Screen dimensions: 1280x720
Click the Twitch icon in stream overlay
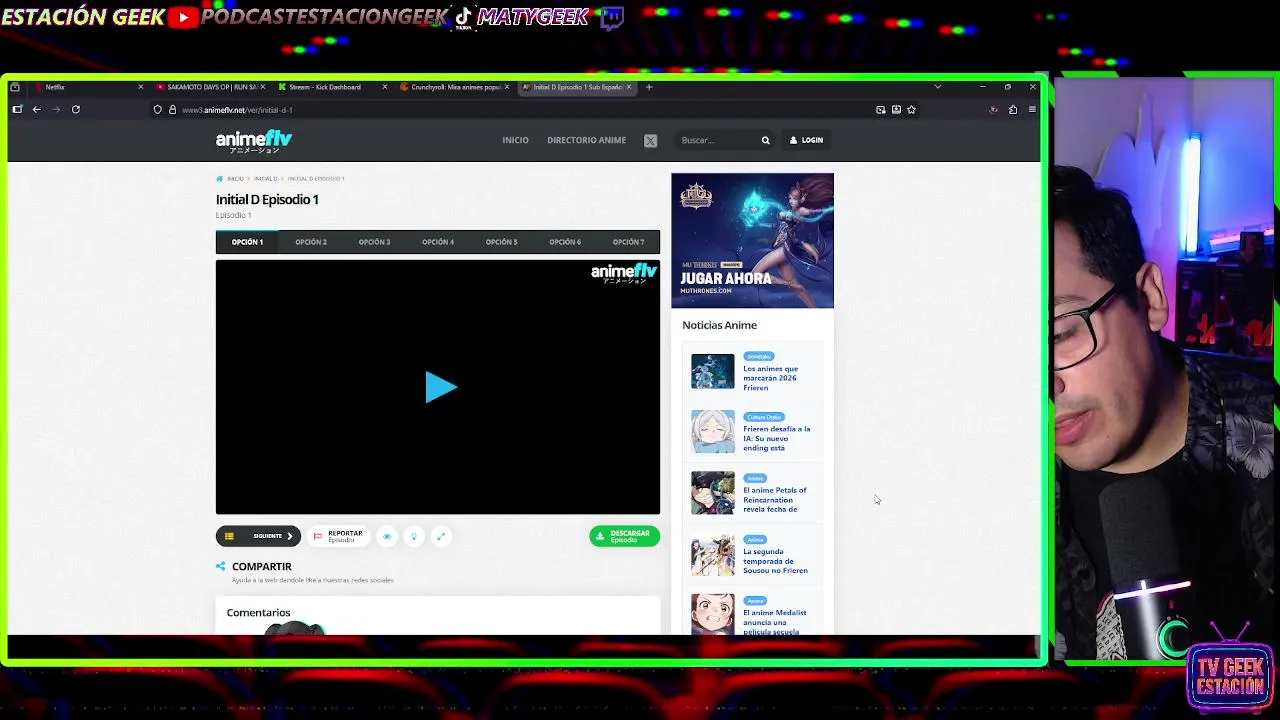[612, 17]
